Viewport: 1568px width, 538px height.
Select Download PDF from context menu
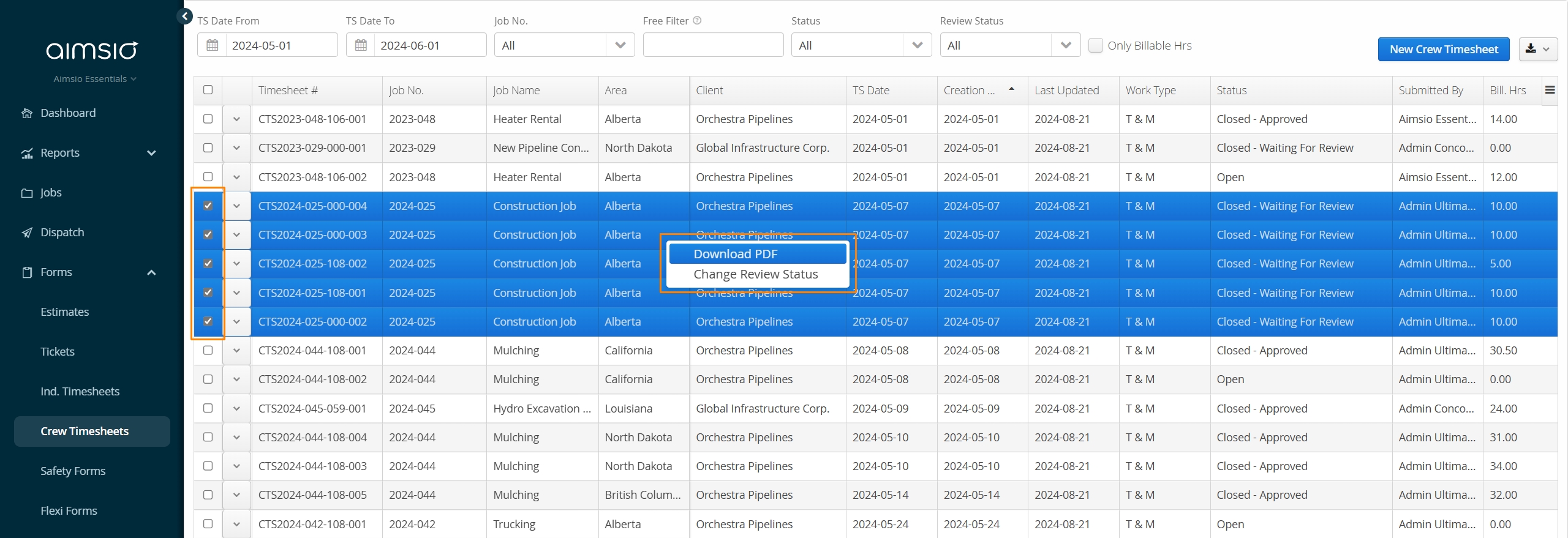pos(757,254)
